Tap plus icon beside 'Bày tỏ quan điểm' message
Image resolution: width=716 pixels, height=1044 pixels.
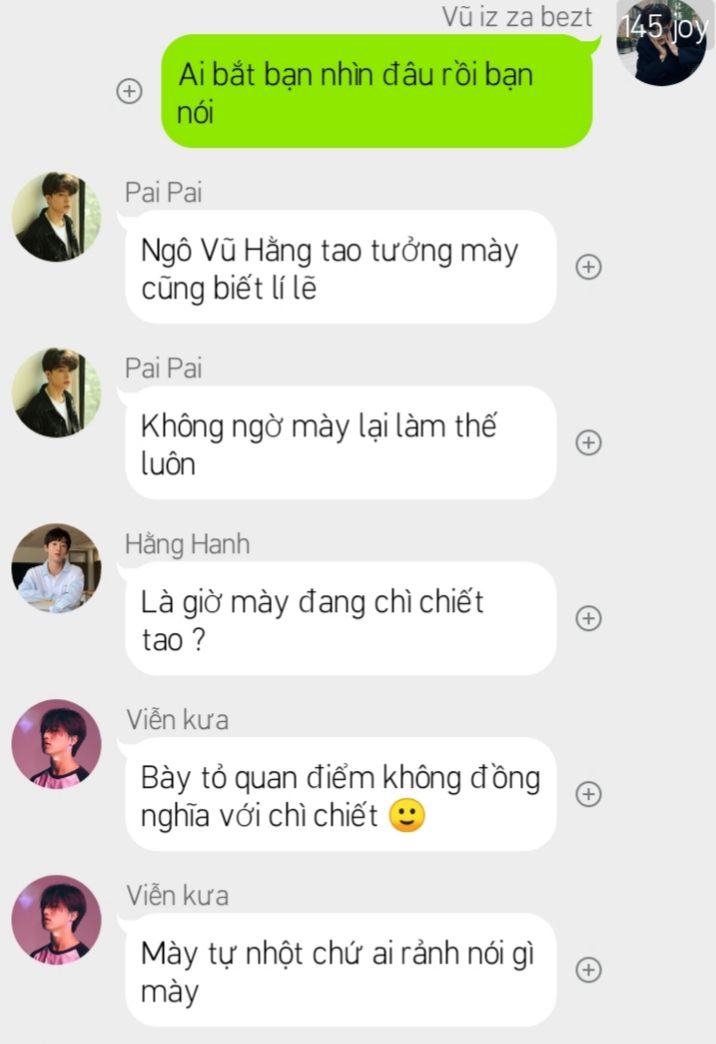[588, 794]
